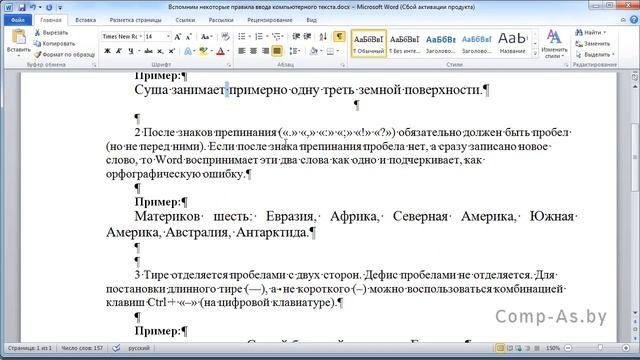This screenshot has width=640, height=360.
Task: Open the font size 14 dropdown
Action: [168, 36]
